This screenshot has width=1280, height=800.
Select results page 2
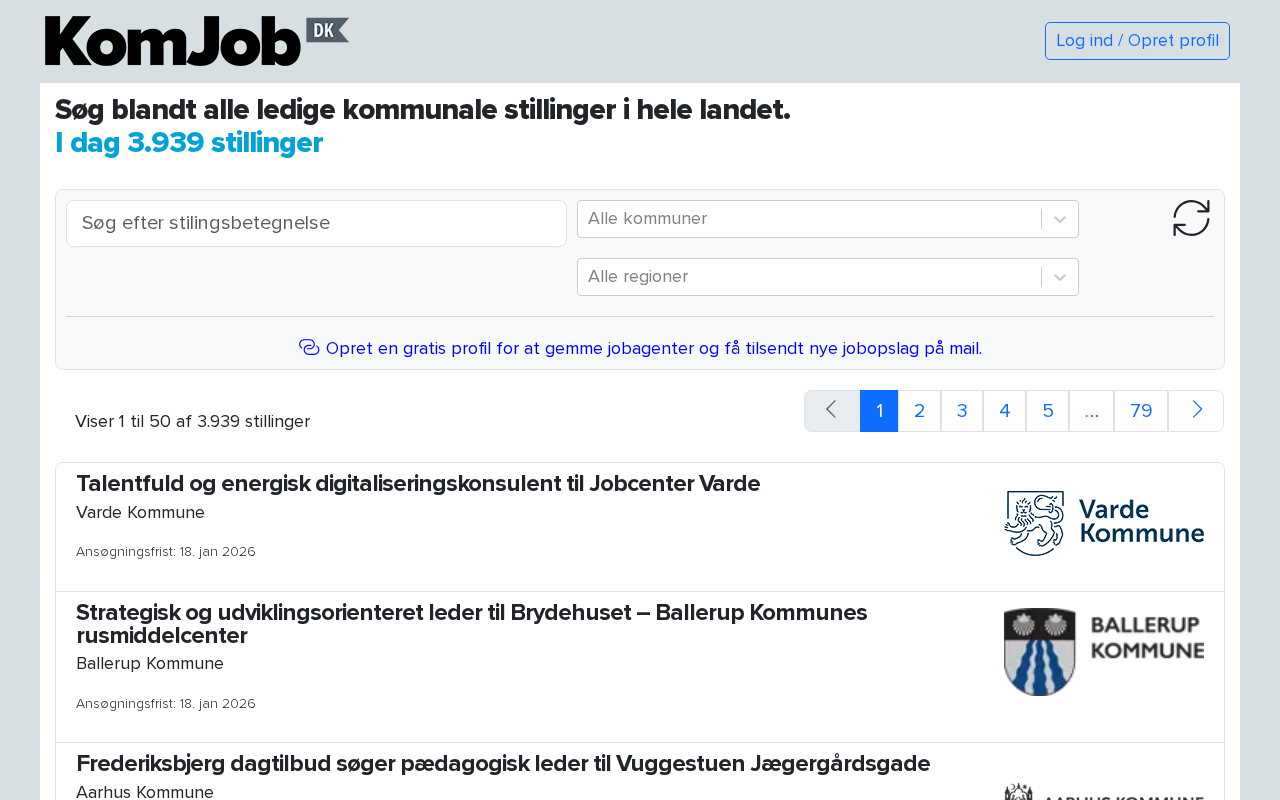coord(920,411)
